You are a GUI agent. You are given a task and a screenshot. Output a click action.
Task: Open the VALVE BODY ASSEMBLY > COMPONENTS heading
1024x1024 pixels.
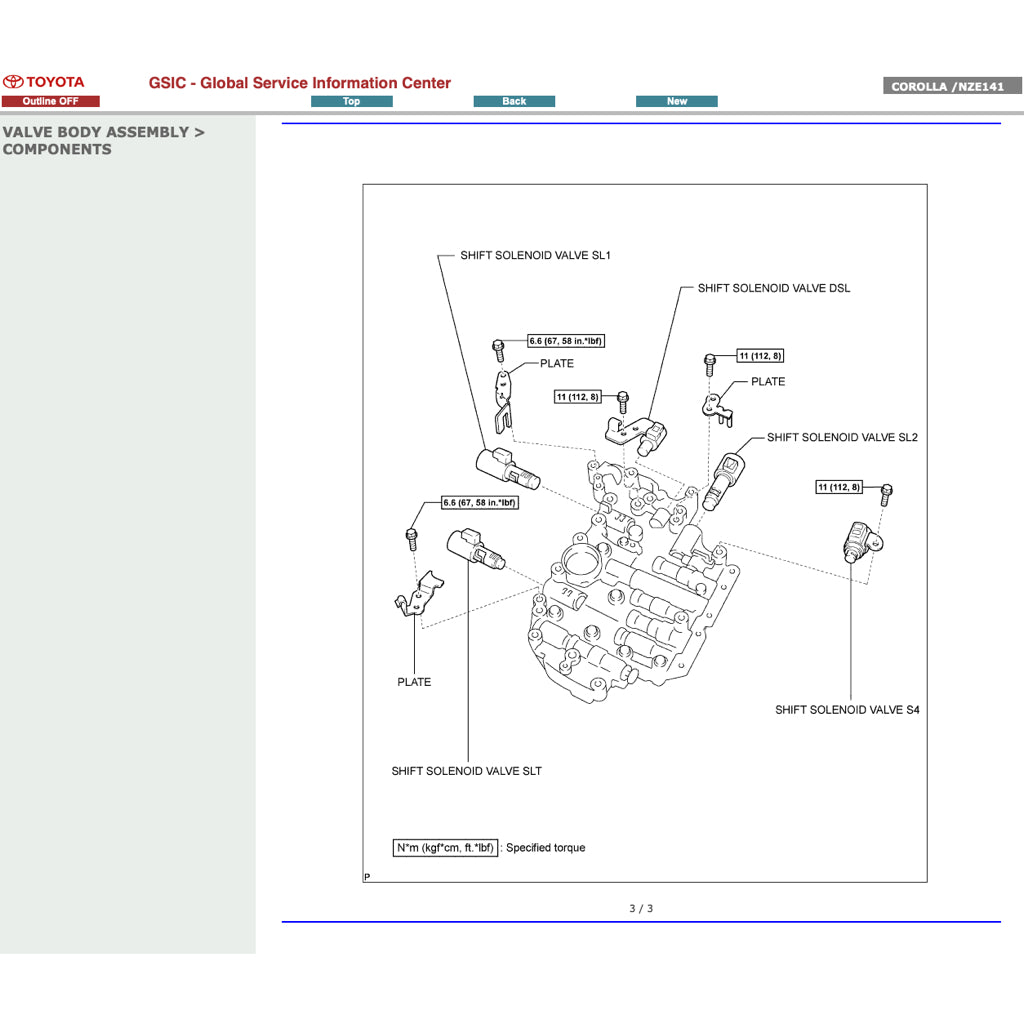point(104,140)
